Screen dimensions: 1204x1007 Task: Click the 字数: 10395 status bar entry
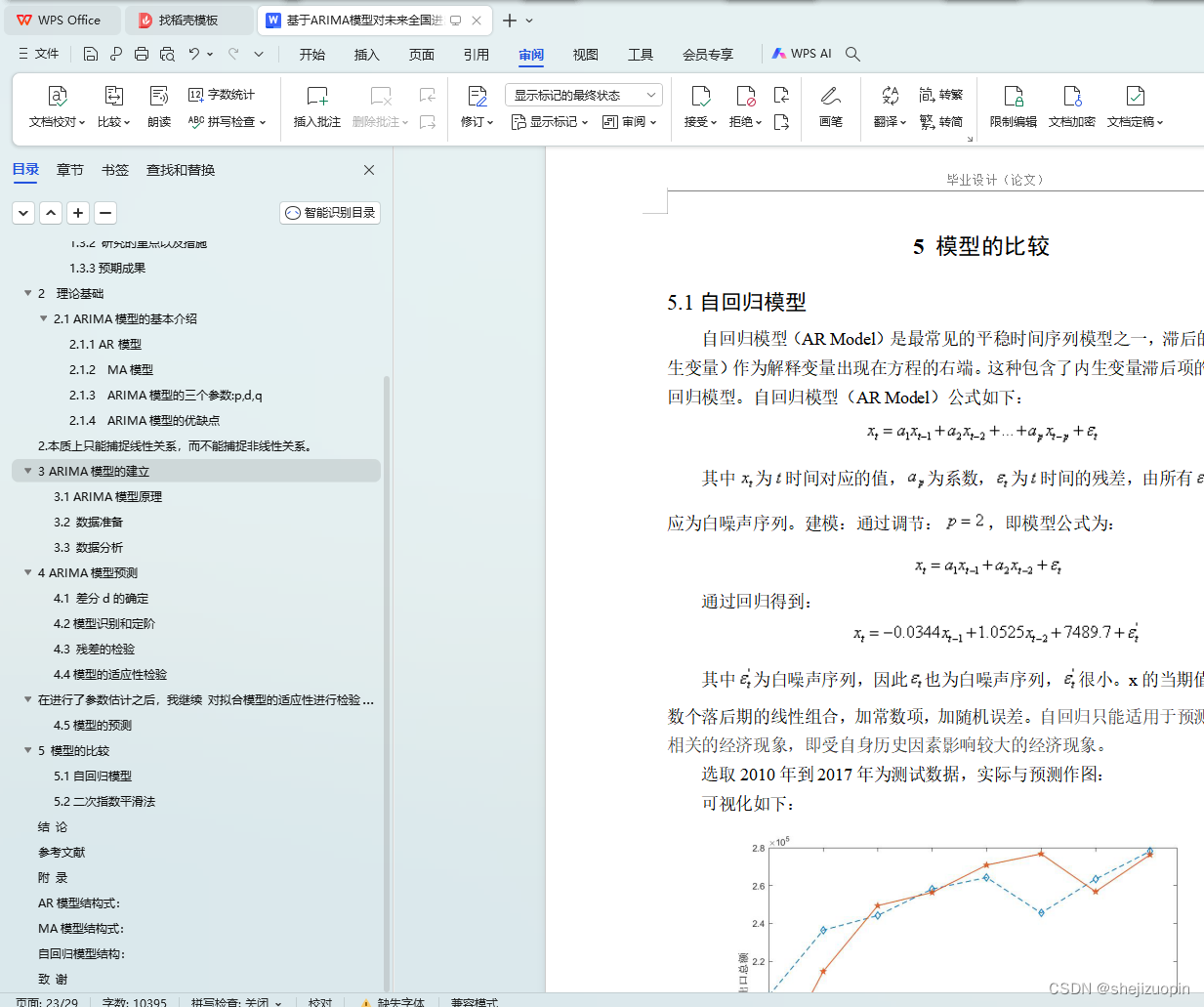pyautogui.click(x=135, y=1002)
